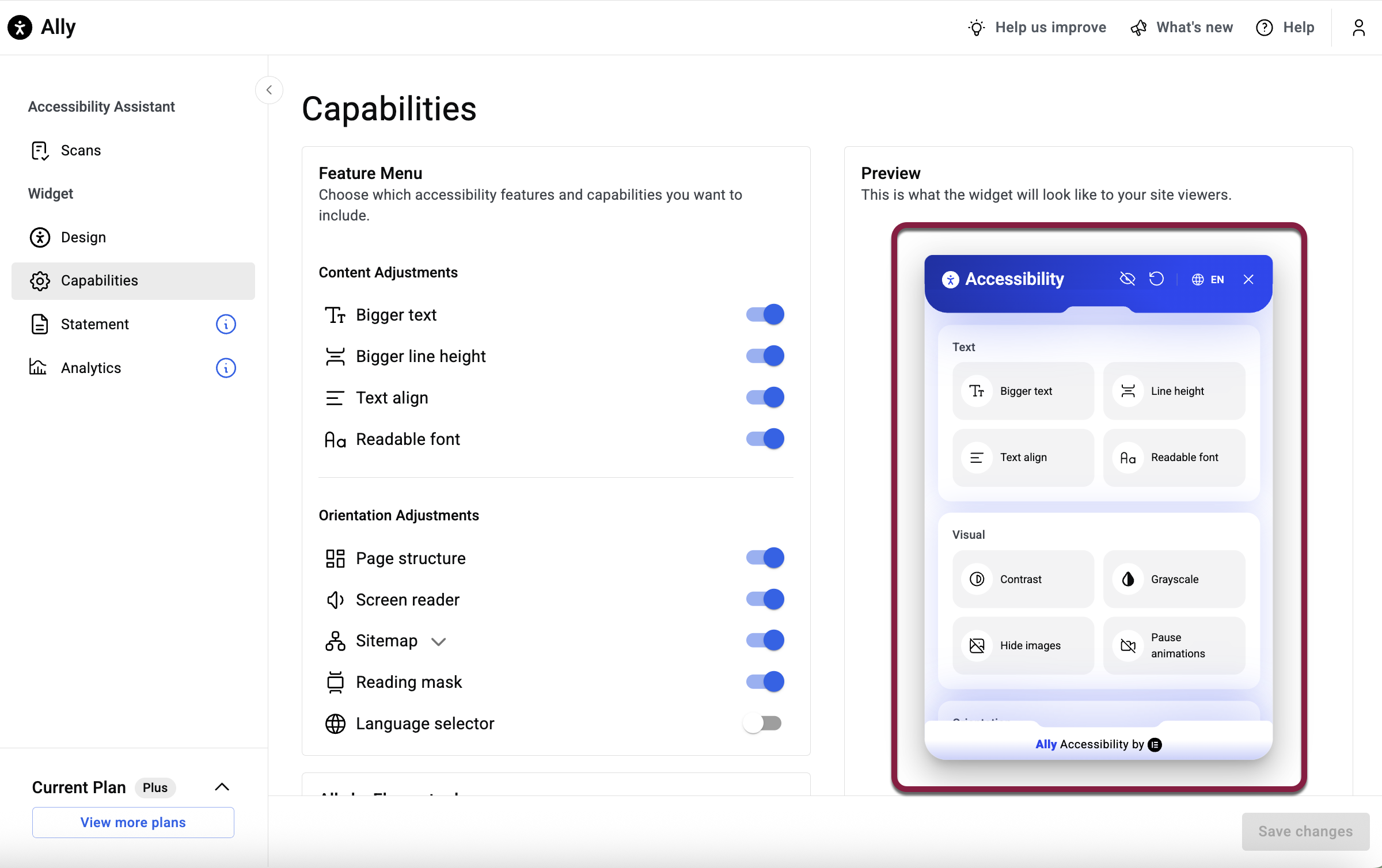The height and width of the screenshot is (868, 1382).
Task: Click the Accessibility Assistant sidebar heading
Action: (x=101, y=106)
